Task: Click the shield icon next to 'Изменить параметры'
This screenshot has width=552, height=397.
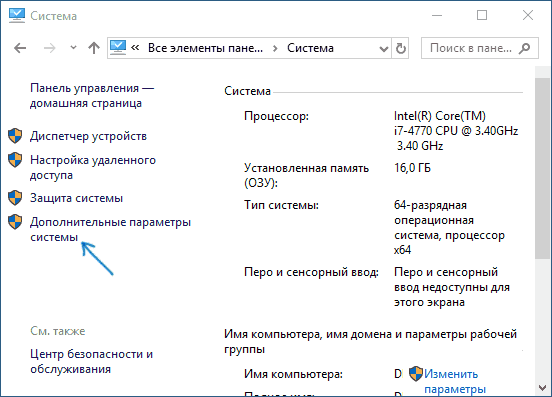Action: pos(416,374)
